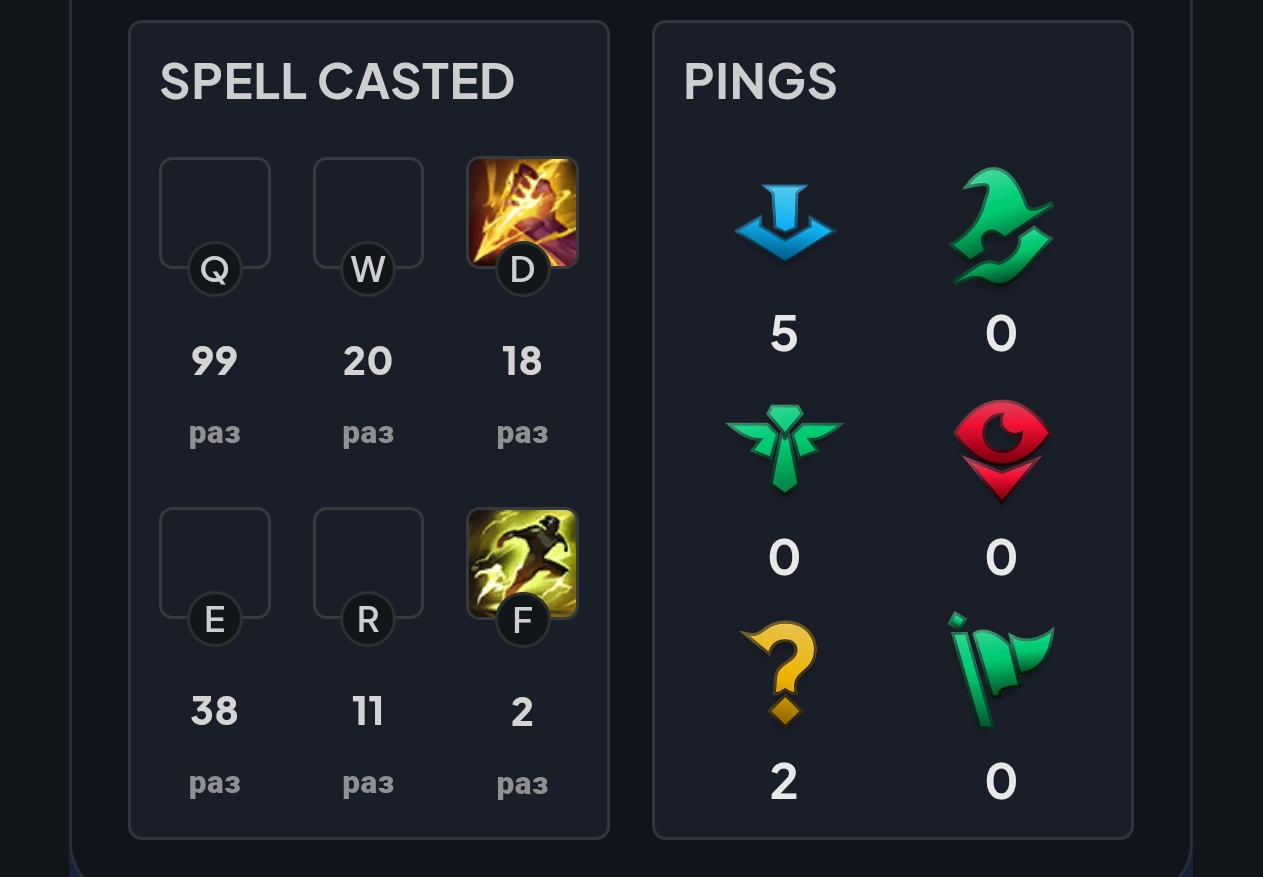Click the PINGS panel heading
The height and width of the screenshot is (877, 1263).
(760, 82)
